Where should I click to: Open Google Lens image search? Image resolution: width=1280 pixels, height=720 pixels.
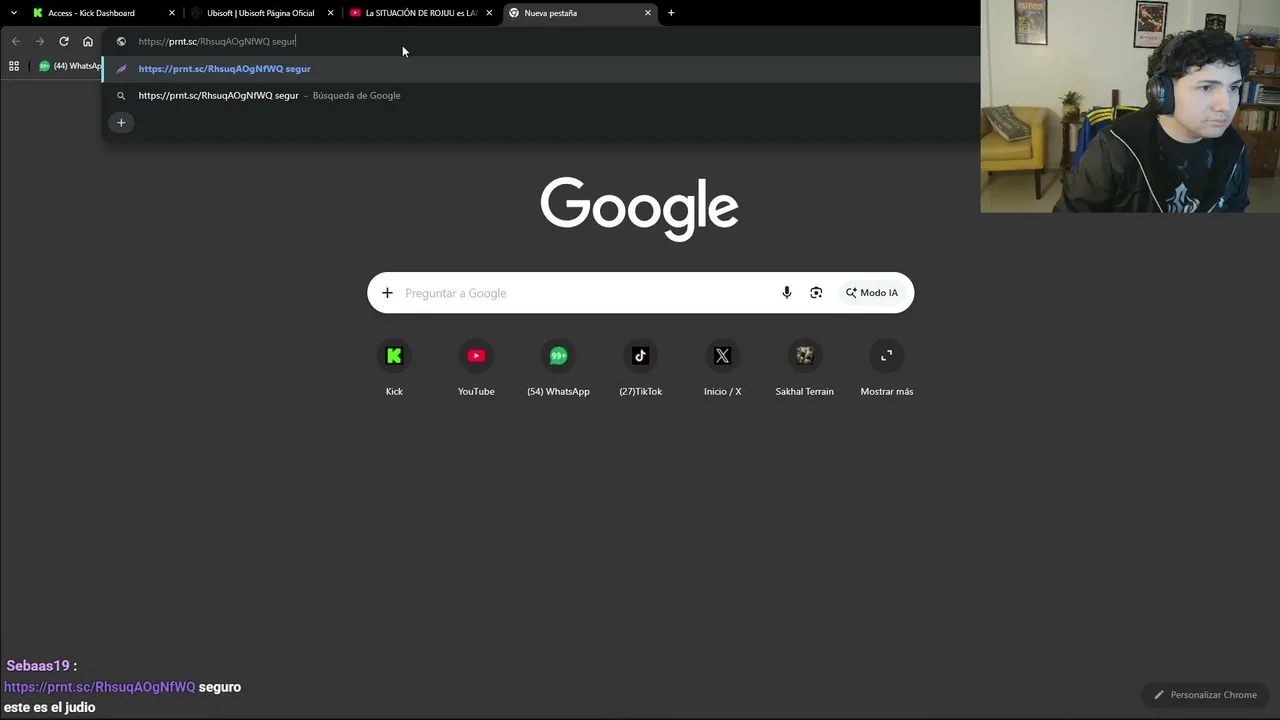[x=816, y=293]
